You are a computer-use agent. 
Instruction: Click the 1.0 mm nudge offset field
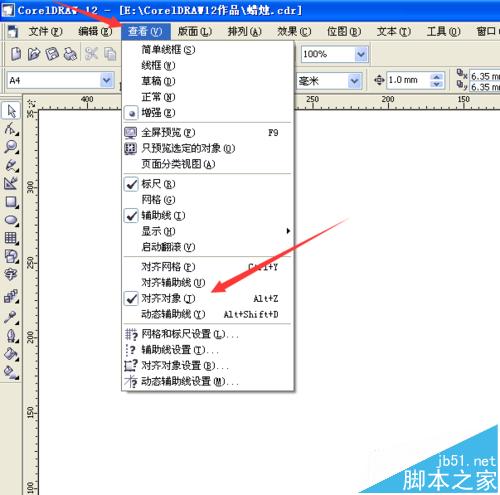pos(408,80)
